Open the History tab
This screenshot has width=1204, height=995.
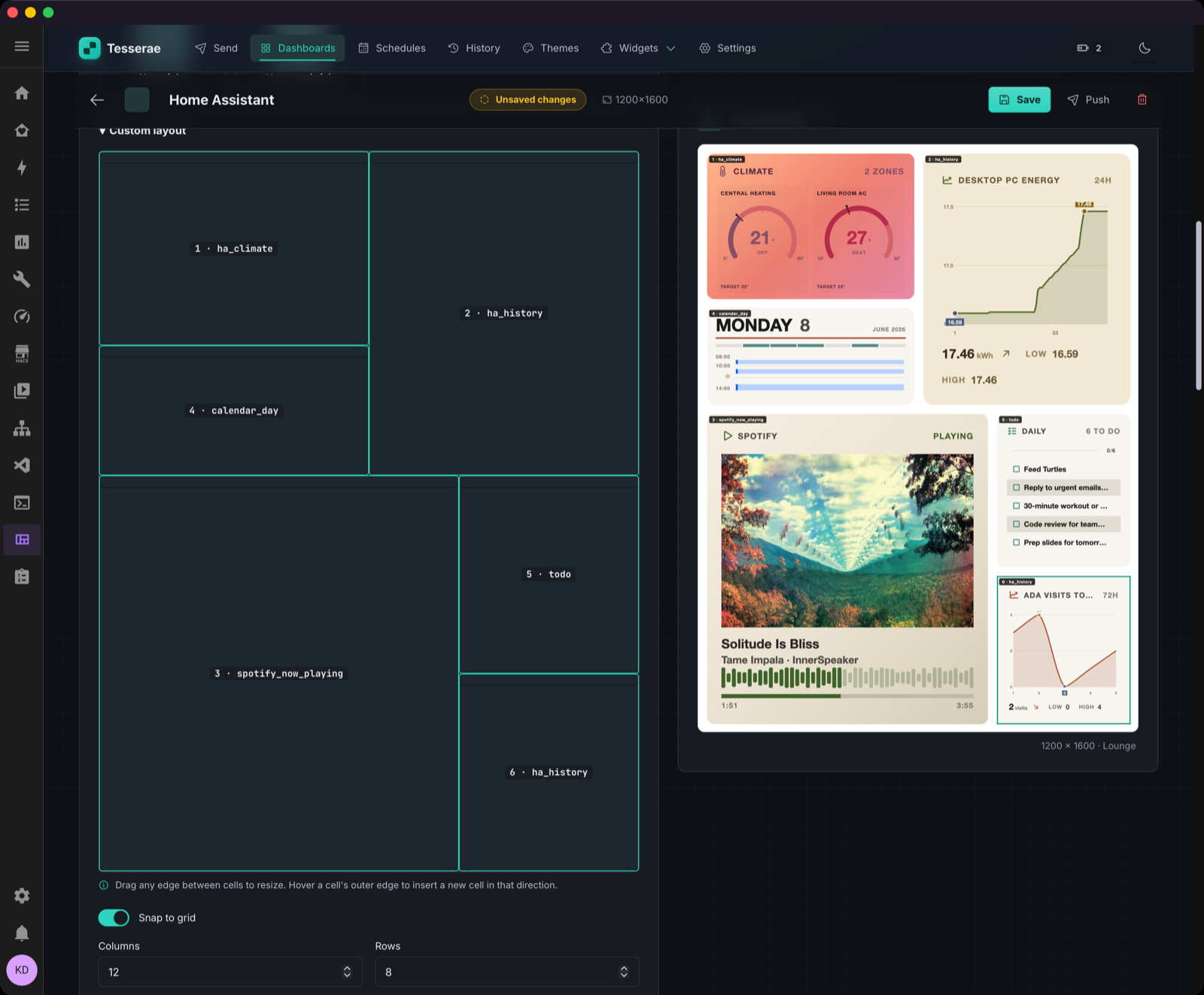(474, 48)
